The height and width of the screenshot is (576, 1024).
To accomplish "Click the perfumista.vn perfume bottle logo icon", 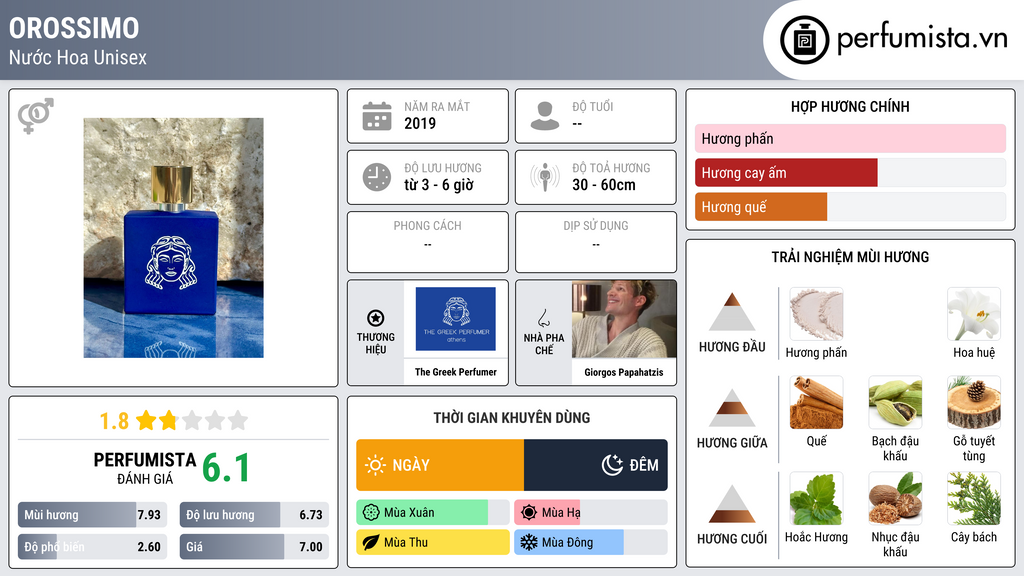I will (x=804, y=40).
